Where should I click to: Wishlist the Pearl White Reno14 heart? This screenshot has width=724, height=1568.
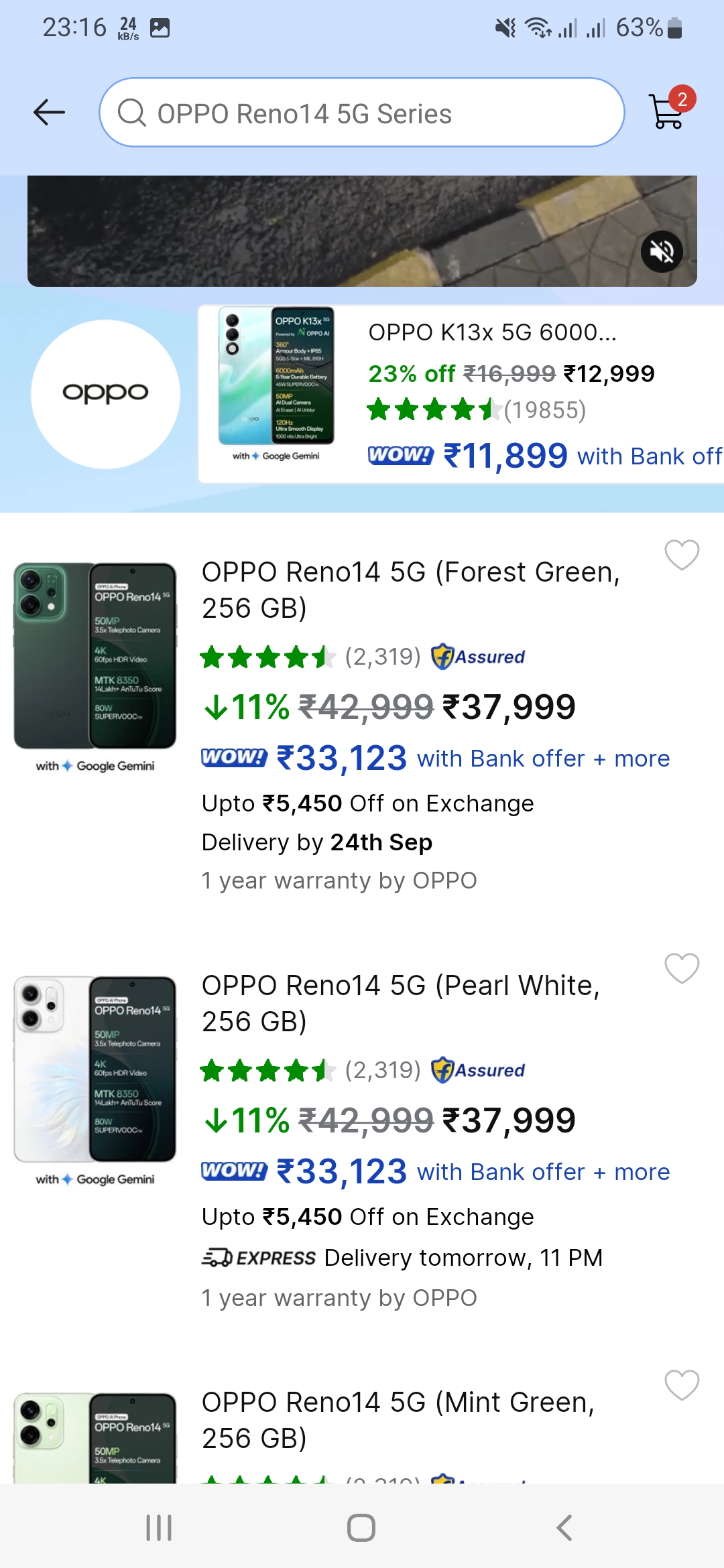[682, 968]
